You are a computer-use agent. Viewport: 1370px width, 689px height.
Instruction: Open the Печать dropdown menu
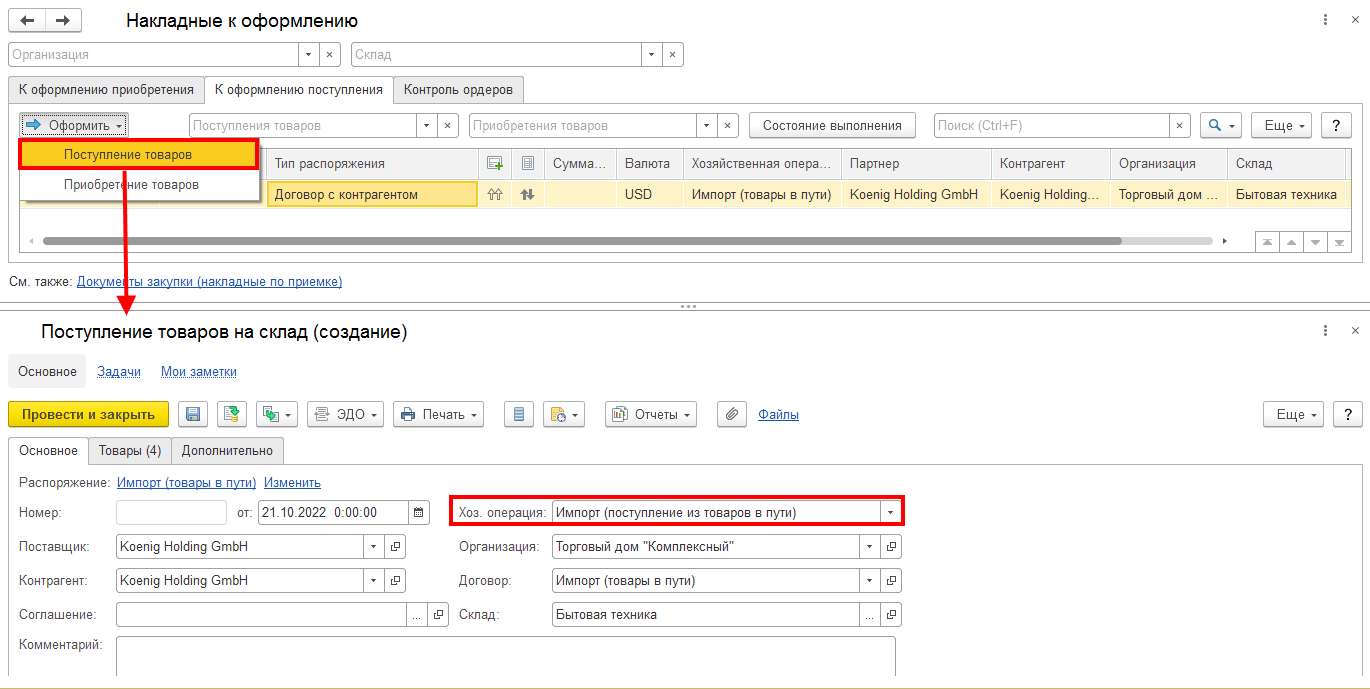click(439, 414)
